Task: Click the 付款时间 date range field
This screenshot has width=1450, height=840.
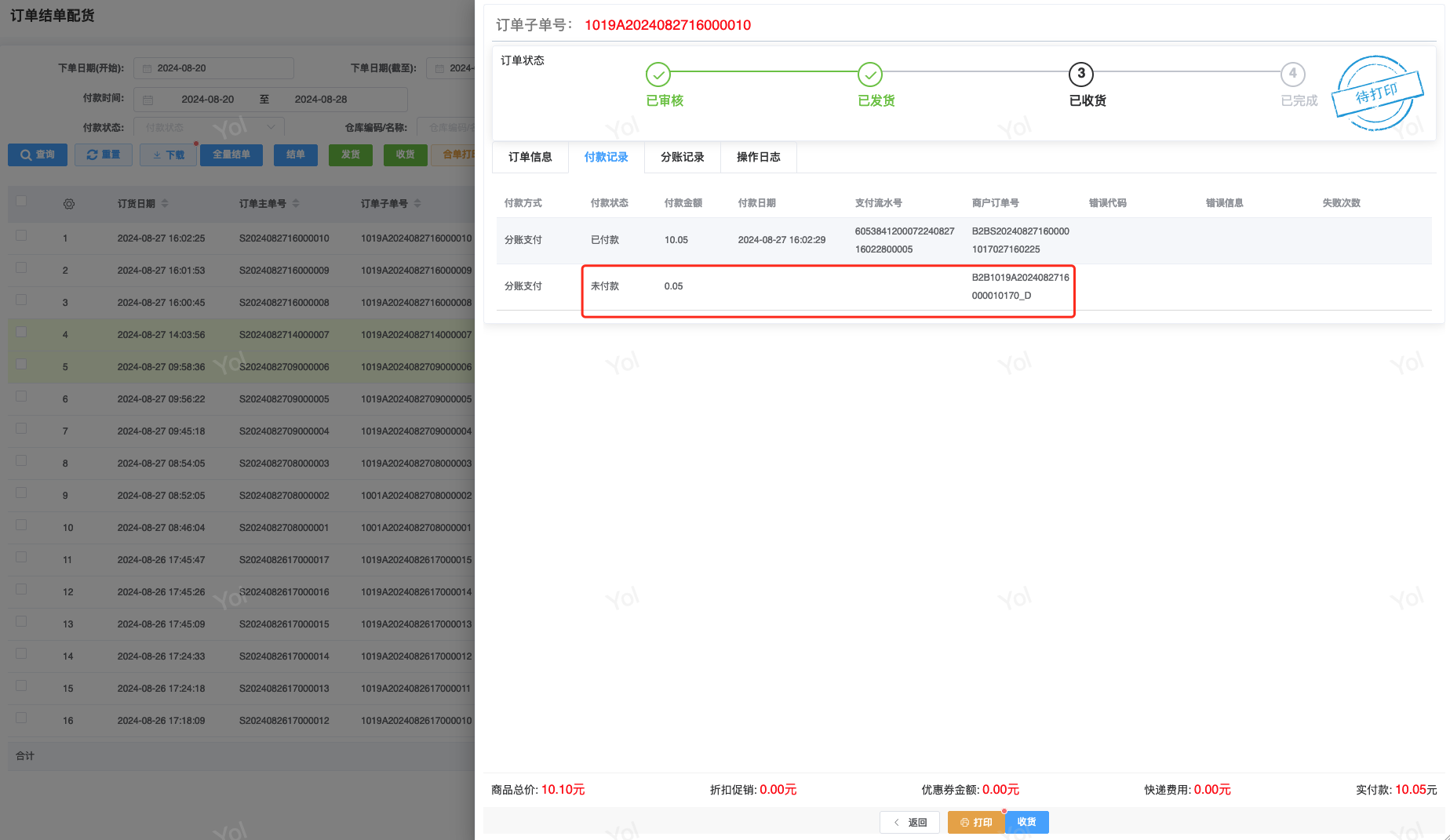Action: click(x=270, y=100)
